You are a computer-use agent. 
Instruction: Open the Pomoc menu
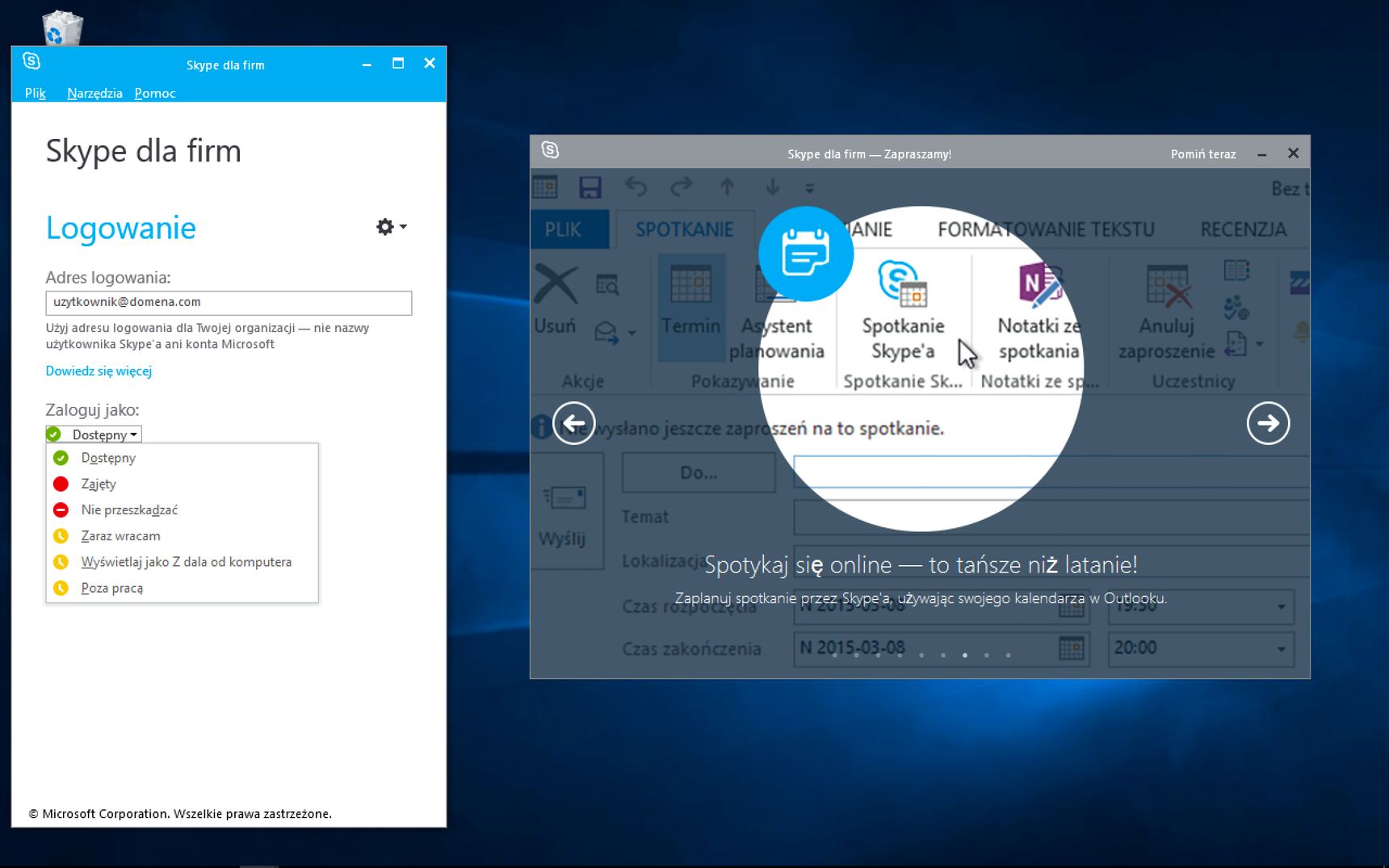click(x=155, y=93)
